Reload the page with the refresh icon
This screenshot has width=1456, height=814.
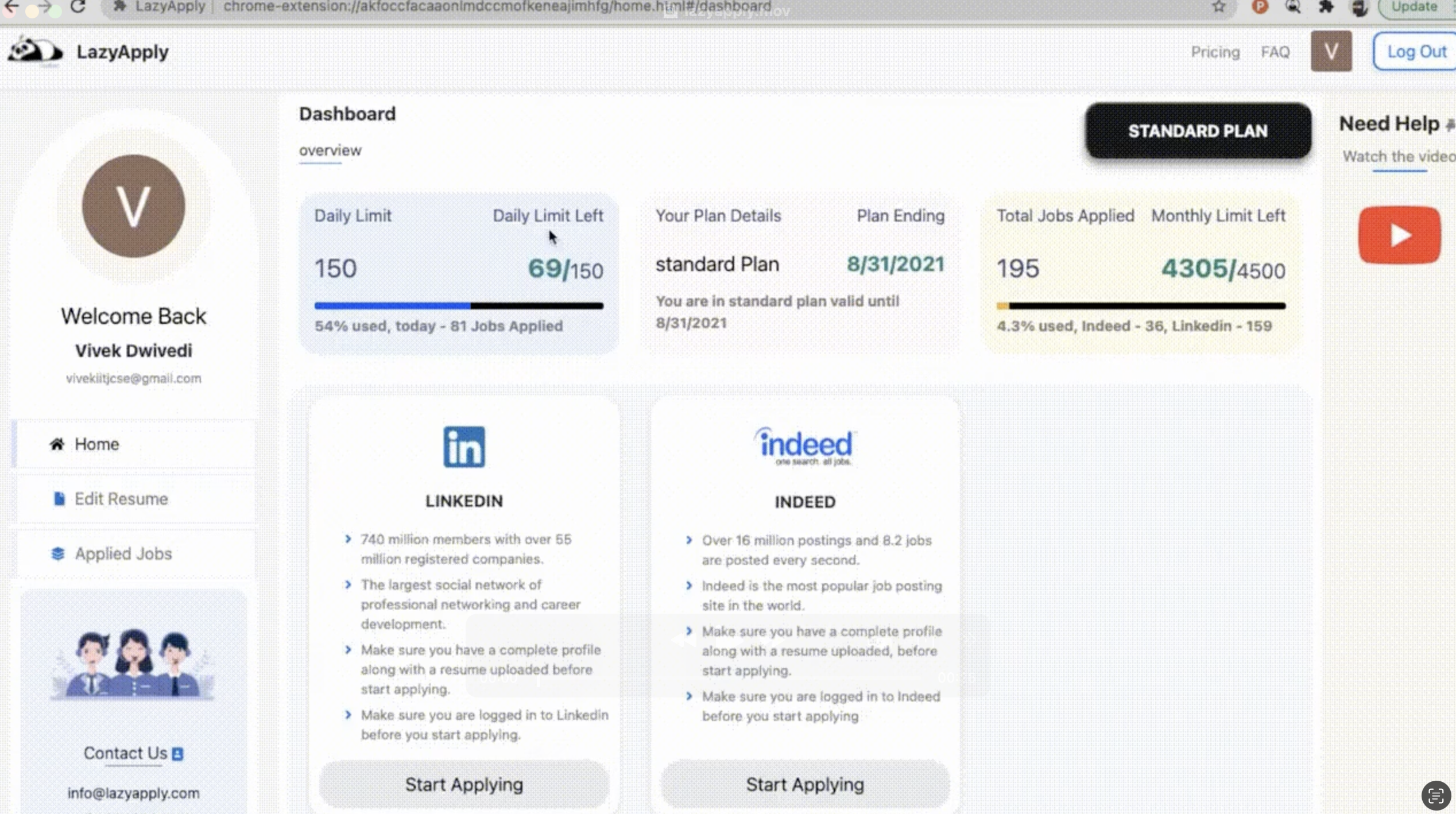pyautogui.click(x=78, y=7)
